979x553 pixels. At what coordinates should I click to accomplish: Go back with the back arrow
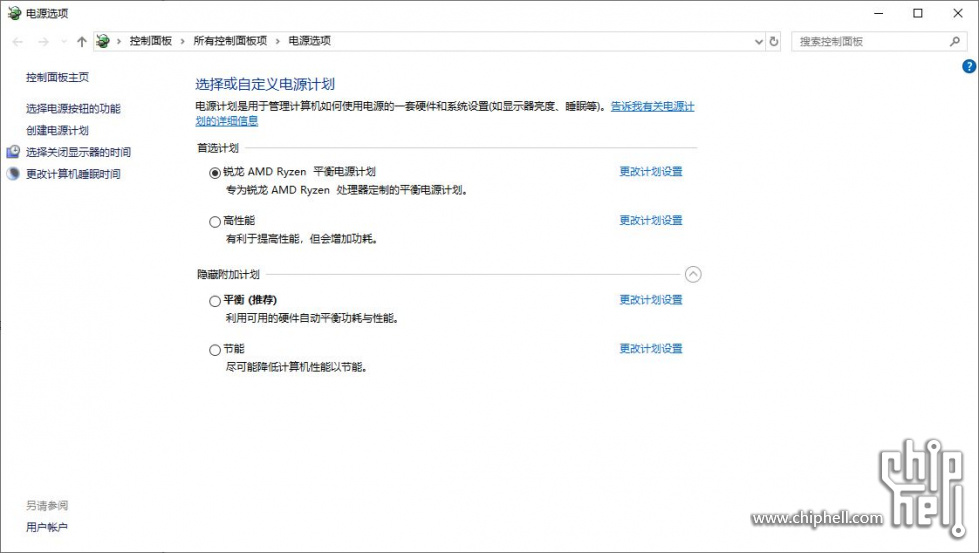[17, 42]
